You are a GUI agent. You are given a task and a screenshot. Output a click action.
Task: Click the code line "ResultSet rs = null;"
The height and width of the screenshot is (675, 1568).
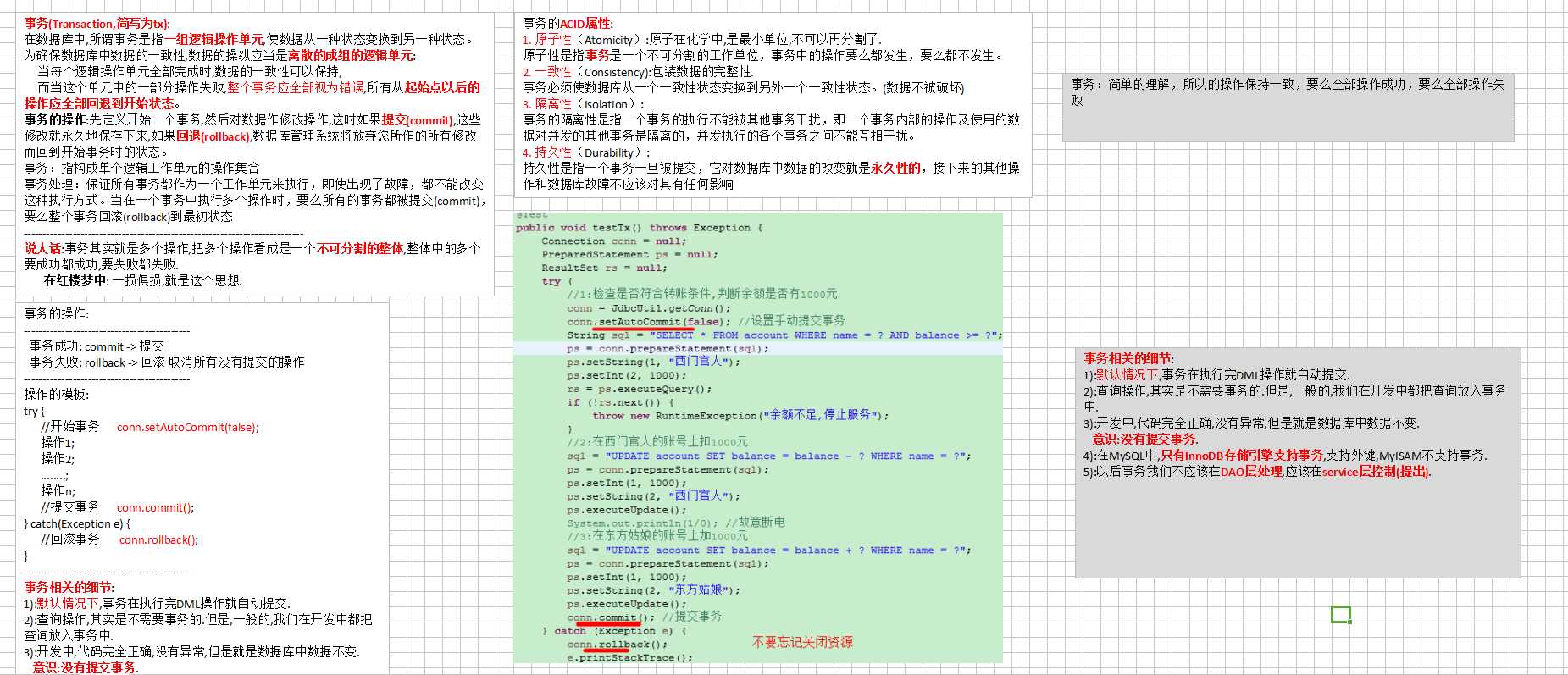tap(605, 268)
